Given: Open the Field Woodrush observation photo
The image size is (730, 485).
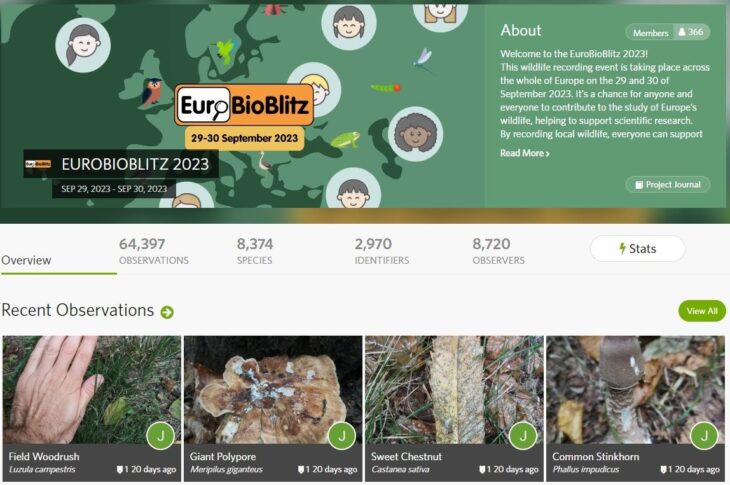Looking at the screenshot, I should 92,390.
